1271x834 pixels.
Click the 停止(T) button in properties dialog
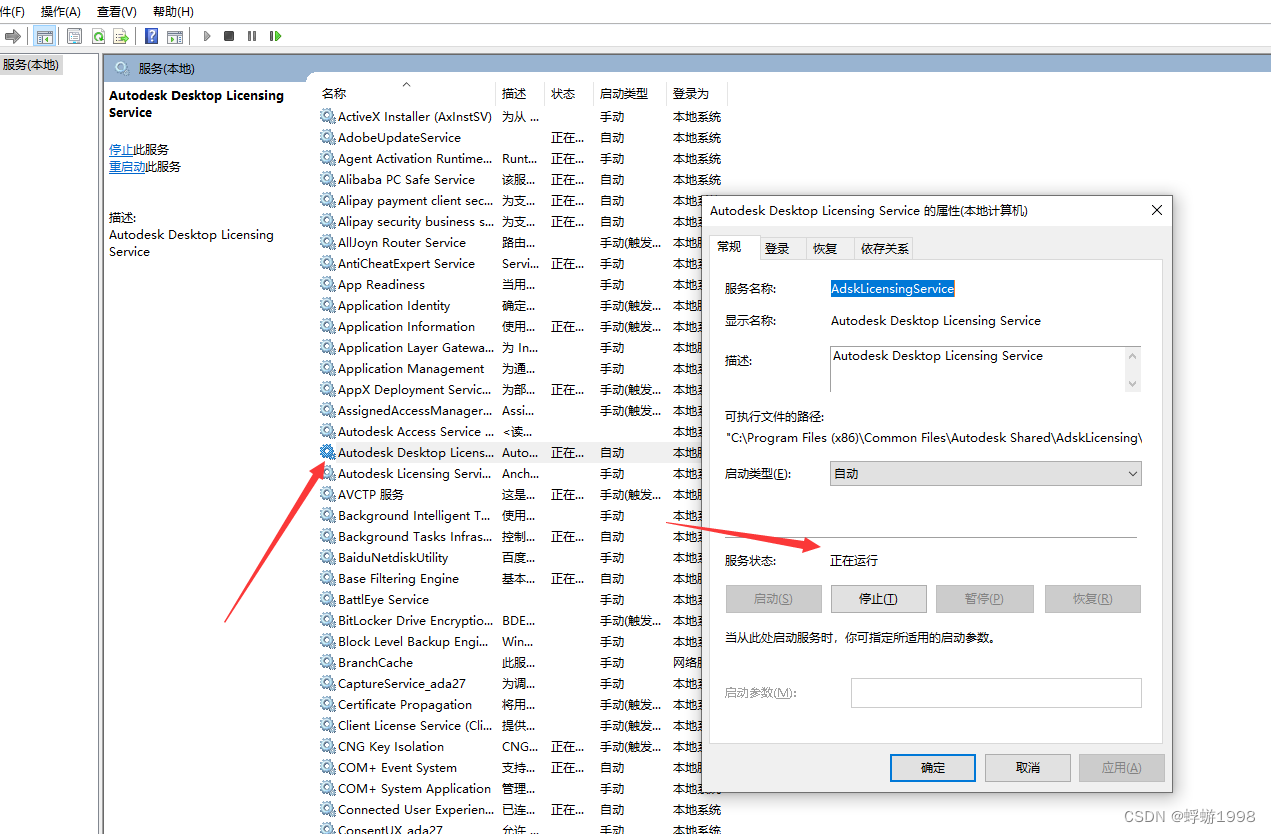click(878, 599)
